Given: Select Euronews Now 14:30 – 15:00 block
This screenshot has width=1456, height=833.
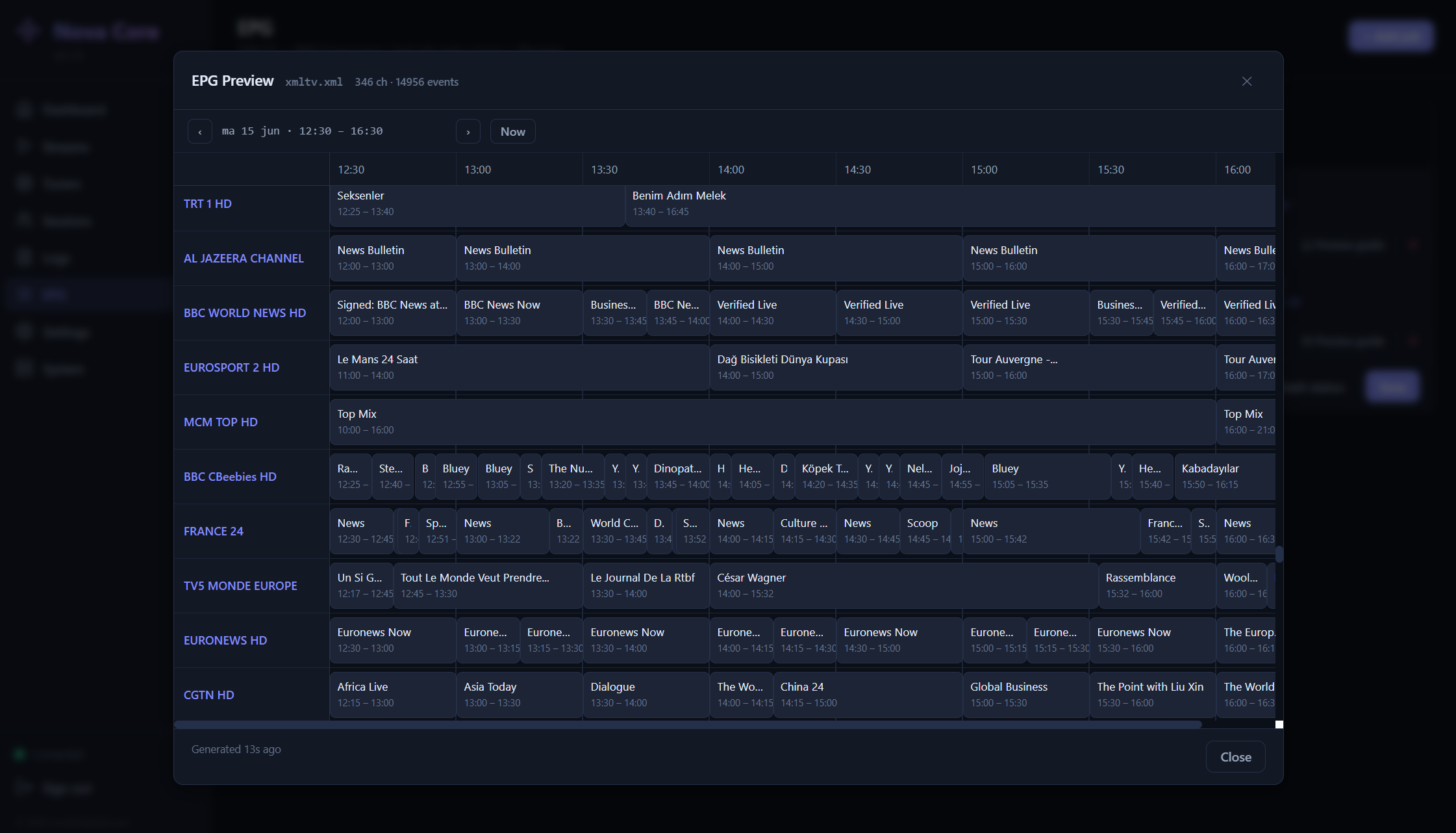Looking at the screenshot, I should coord(899,640).
